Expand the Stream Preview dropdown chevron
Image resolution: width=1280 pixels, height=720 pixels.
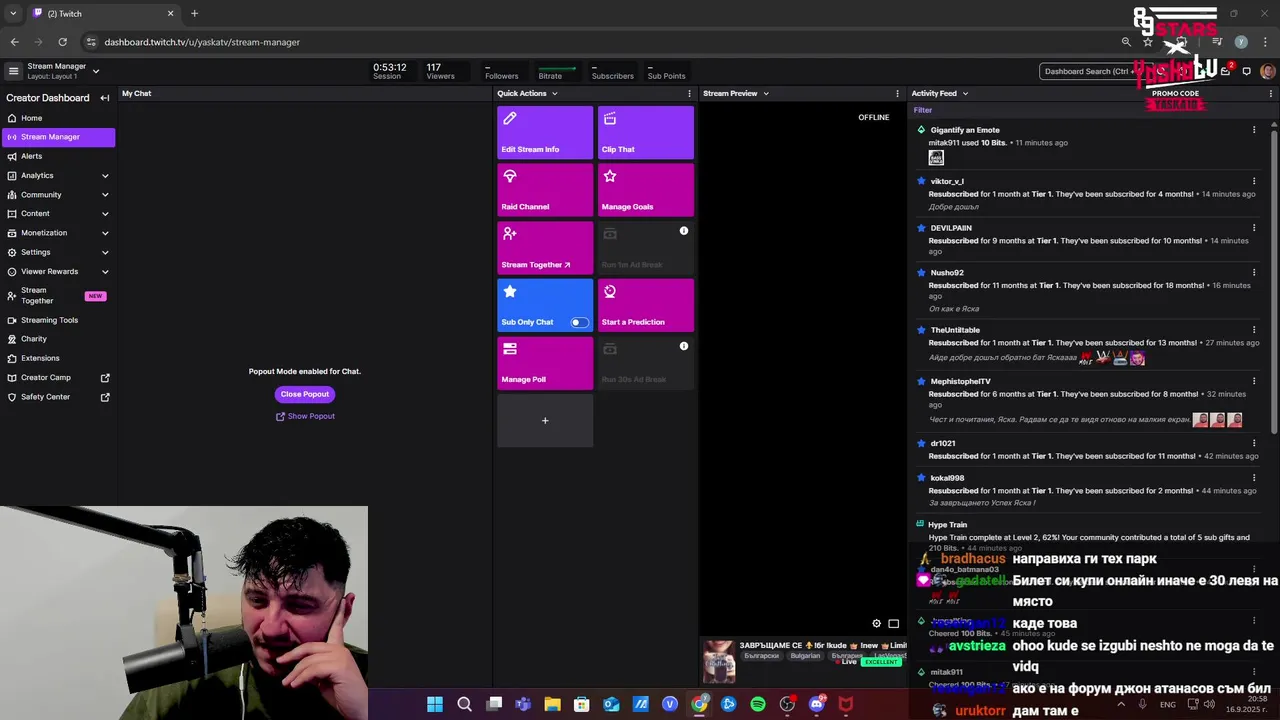766,94
